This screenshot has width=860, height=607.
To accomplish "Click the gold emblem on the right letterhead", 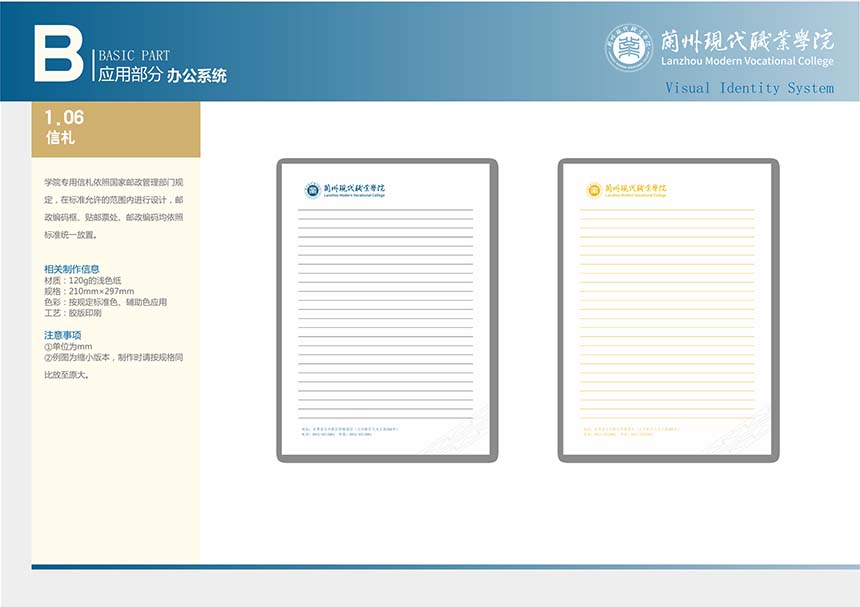I will coord(594,190).
